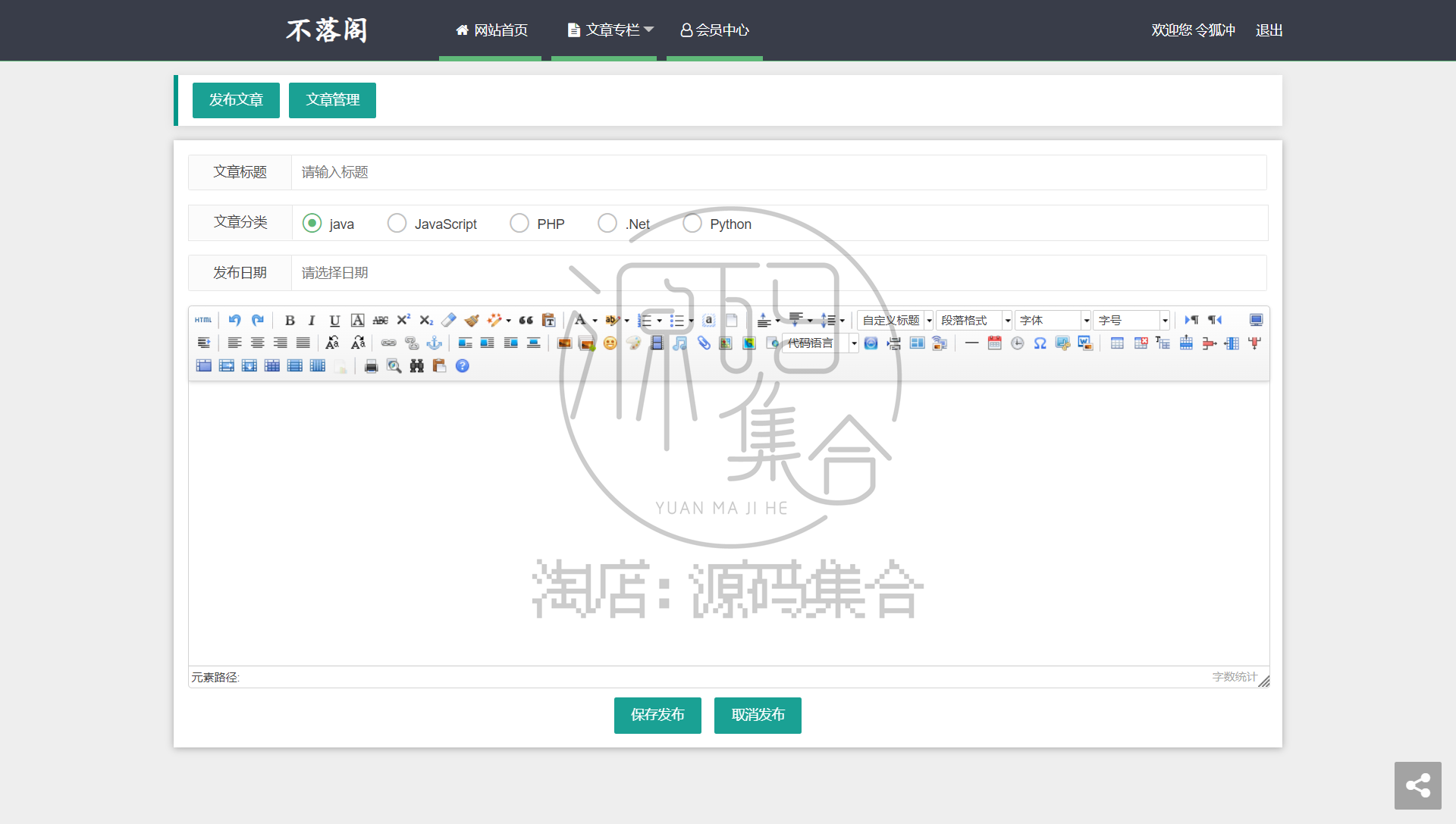Select the PHP category radio
Image resolution: width=1456 pixels, height=824 pixels.
click(x=519, y=223)
